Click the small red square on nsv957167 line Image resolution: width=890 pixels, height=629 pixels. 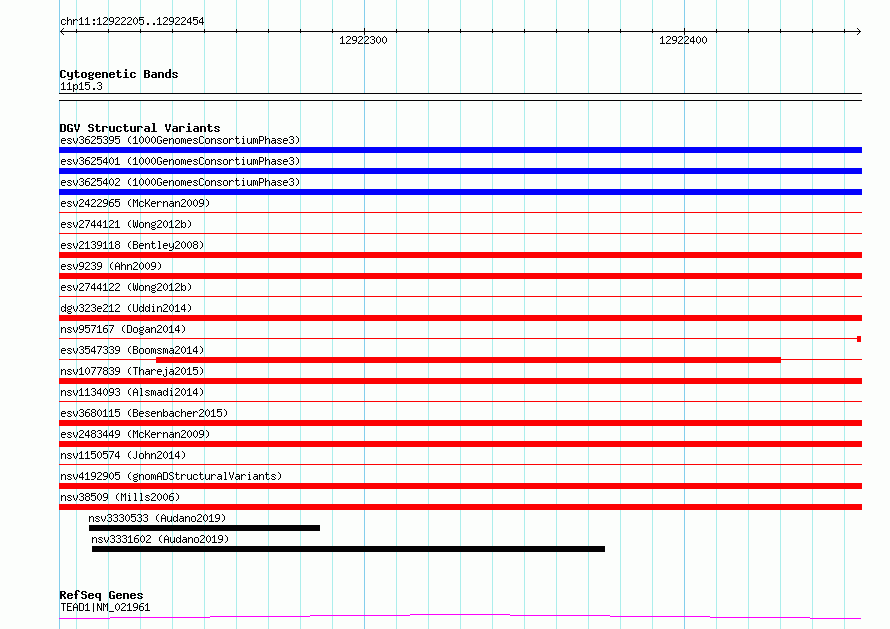[x=859, y=339]
